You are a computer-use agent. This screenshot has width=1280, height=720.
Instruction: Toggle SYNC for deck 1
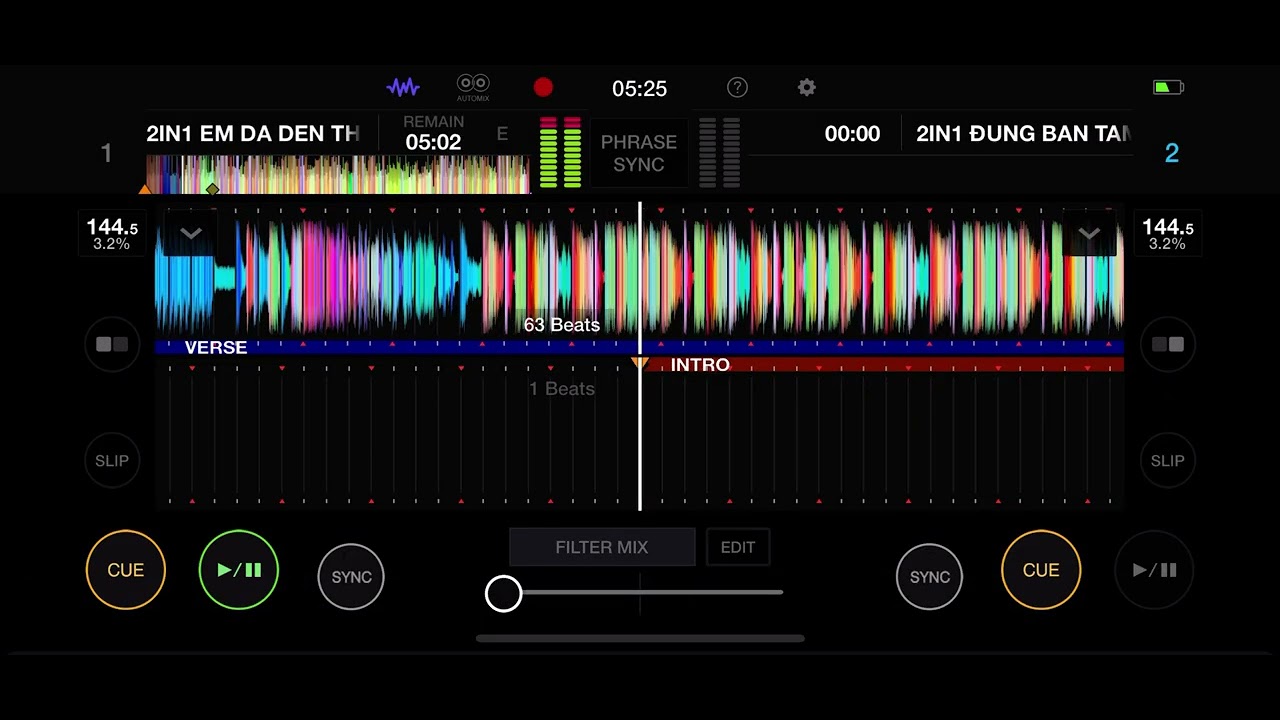coord(351,577)
